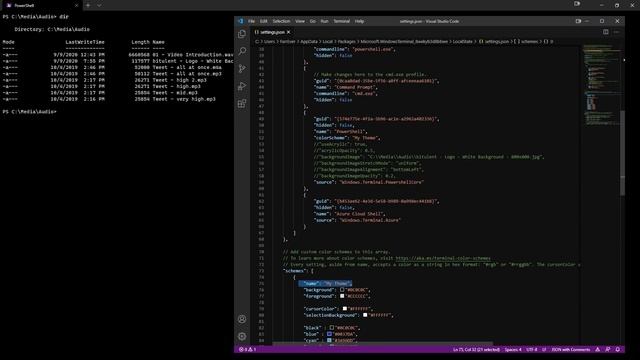Open the Edit menu
Screen dimensions: 640x360
(264, 21)
